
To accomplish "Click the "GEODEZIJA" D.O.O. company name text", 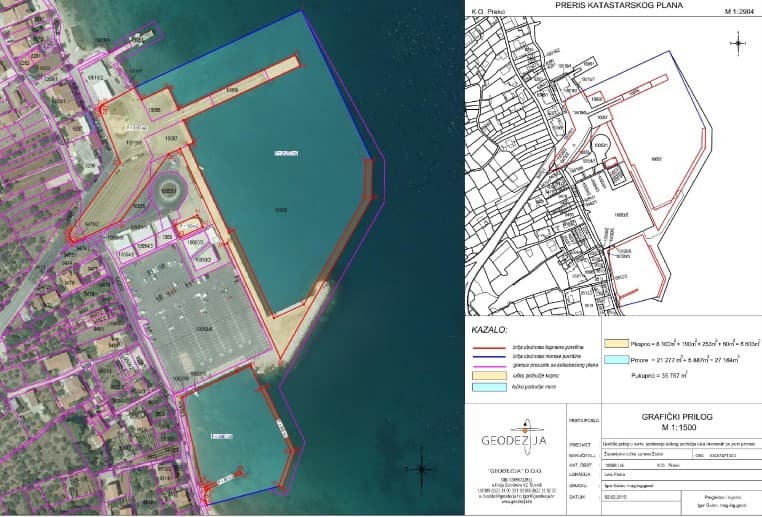I will click(515, 471).
